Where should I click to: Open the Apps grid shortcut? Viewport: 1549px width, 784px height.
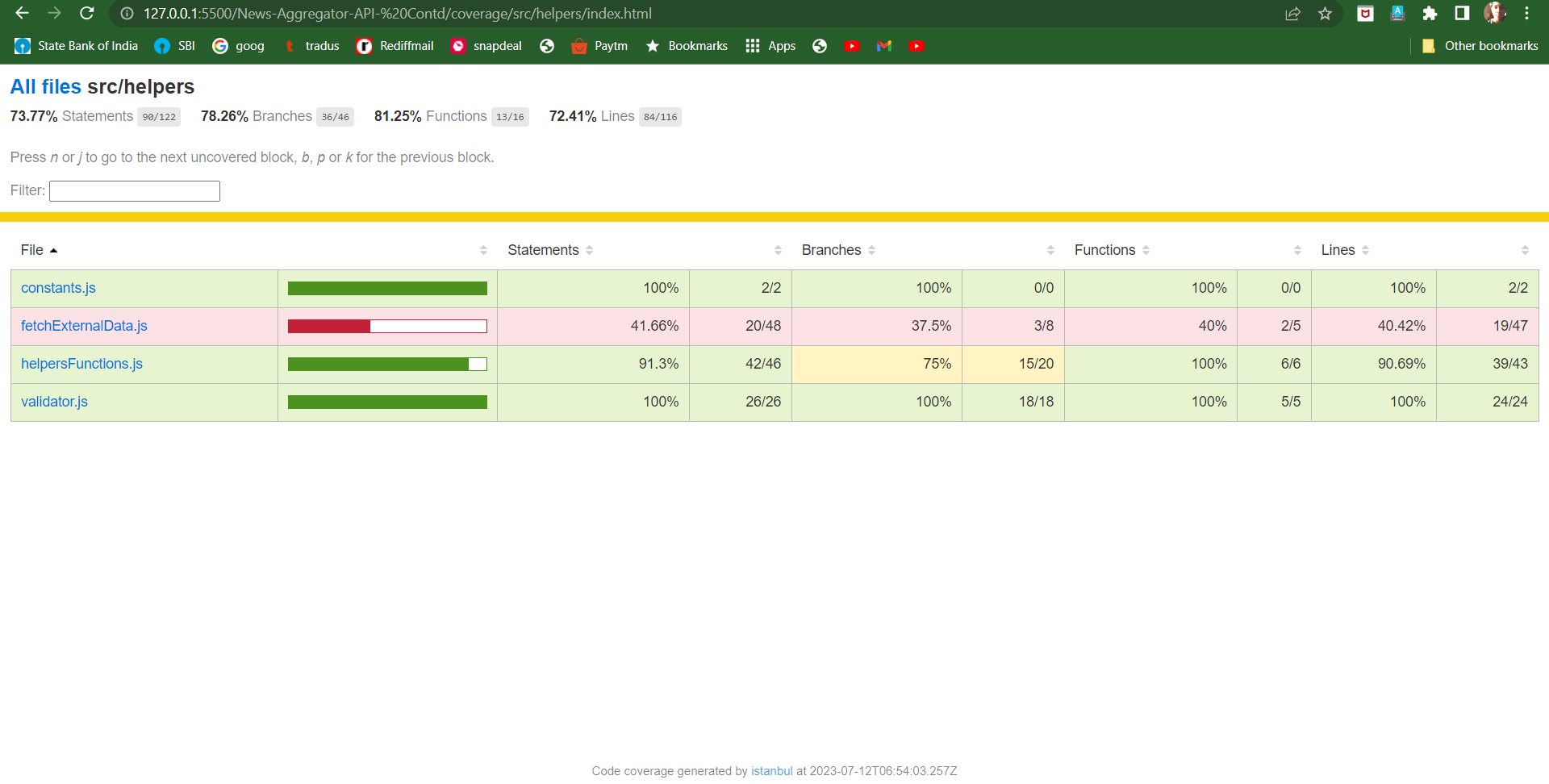(770, 46)
